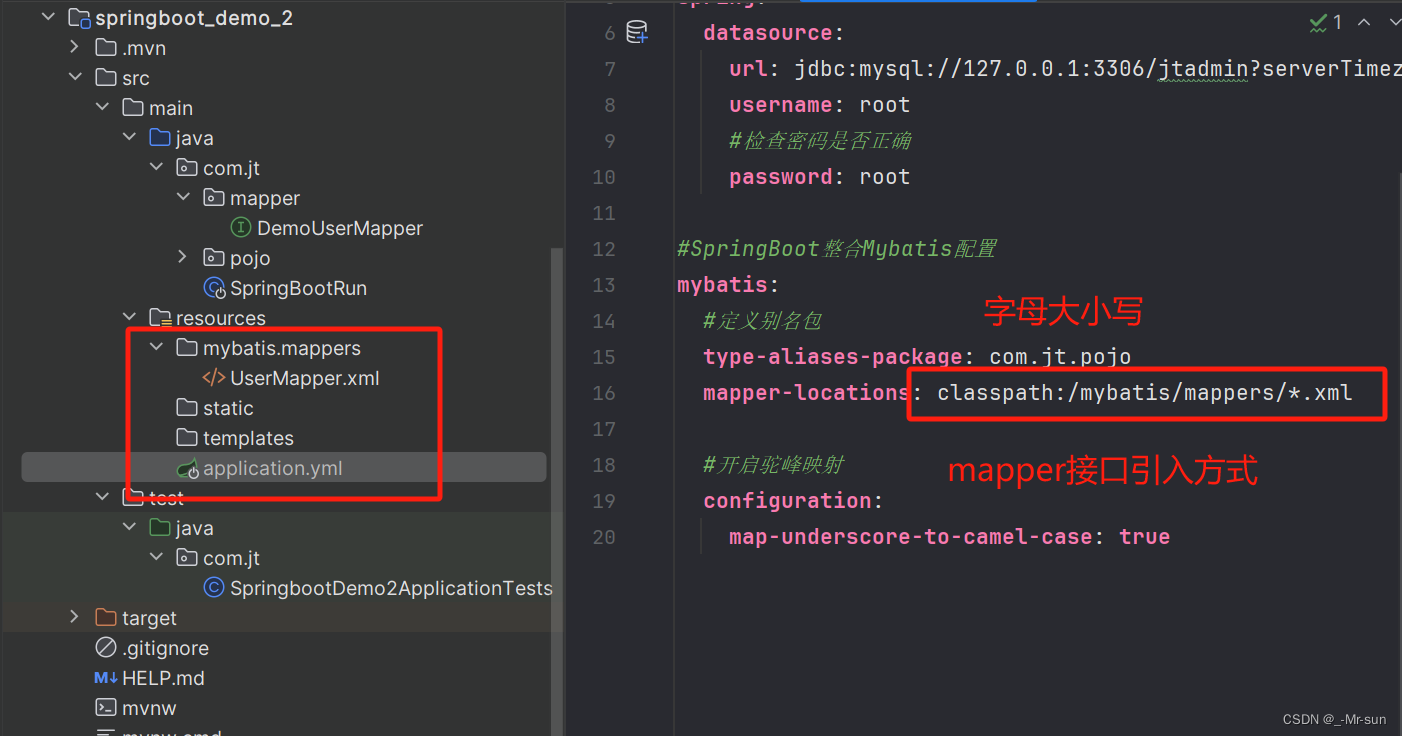Click the SpringBootRun class icon

pyautogui.click(x=214, y=288)
